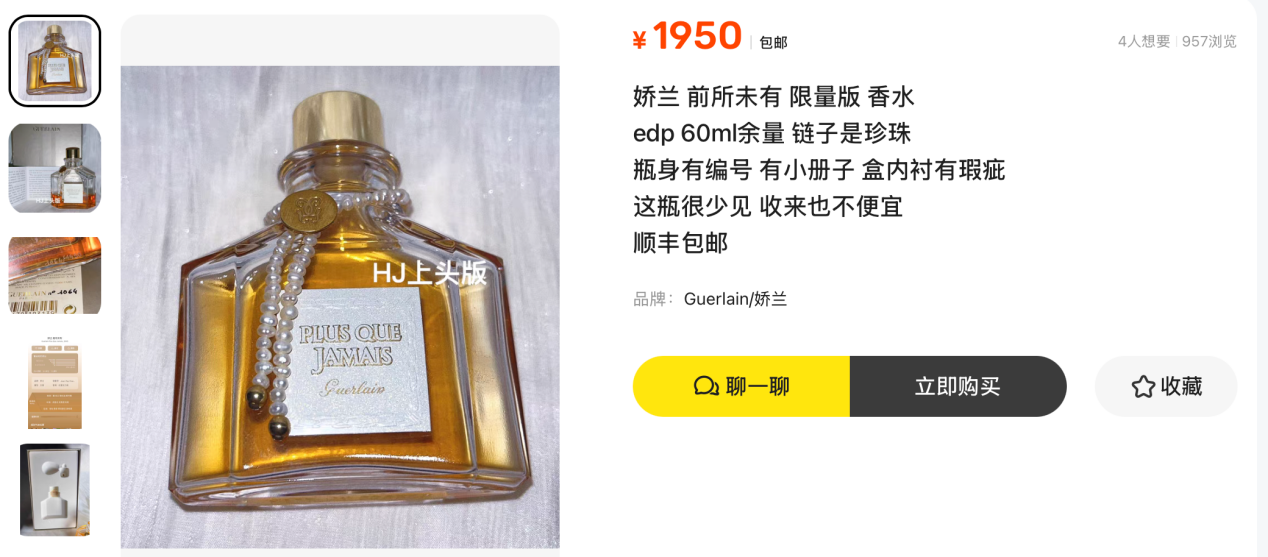This screenshot has height=557, width=1268.
Task: Select the first thumbnail of the perfume bottle
Action: [55, 60]
